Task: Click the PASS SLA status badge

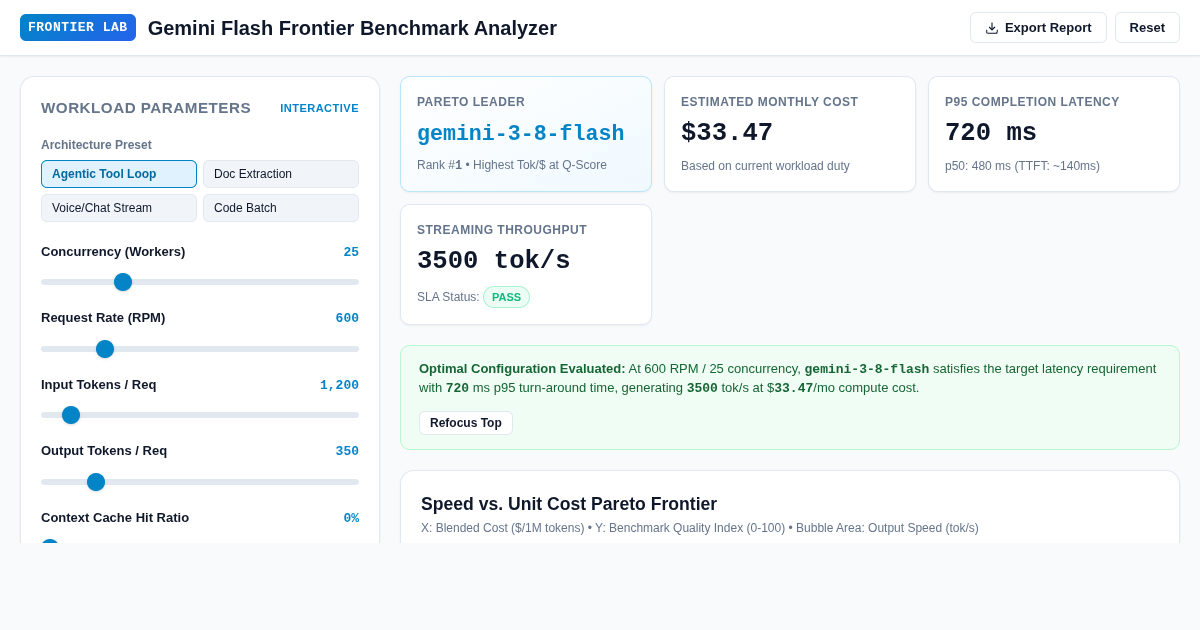Action: tap(506, 297)
